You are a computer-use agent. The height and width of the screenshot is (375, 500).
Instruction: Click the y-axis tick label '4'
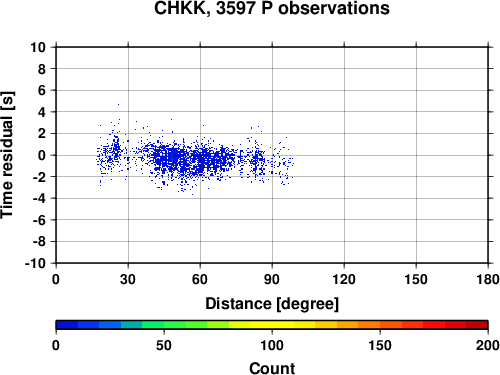point(42,112)
